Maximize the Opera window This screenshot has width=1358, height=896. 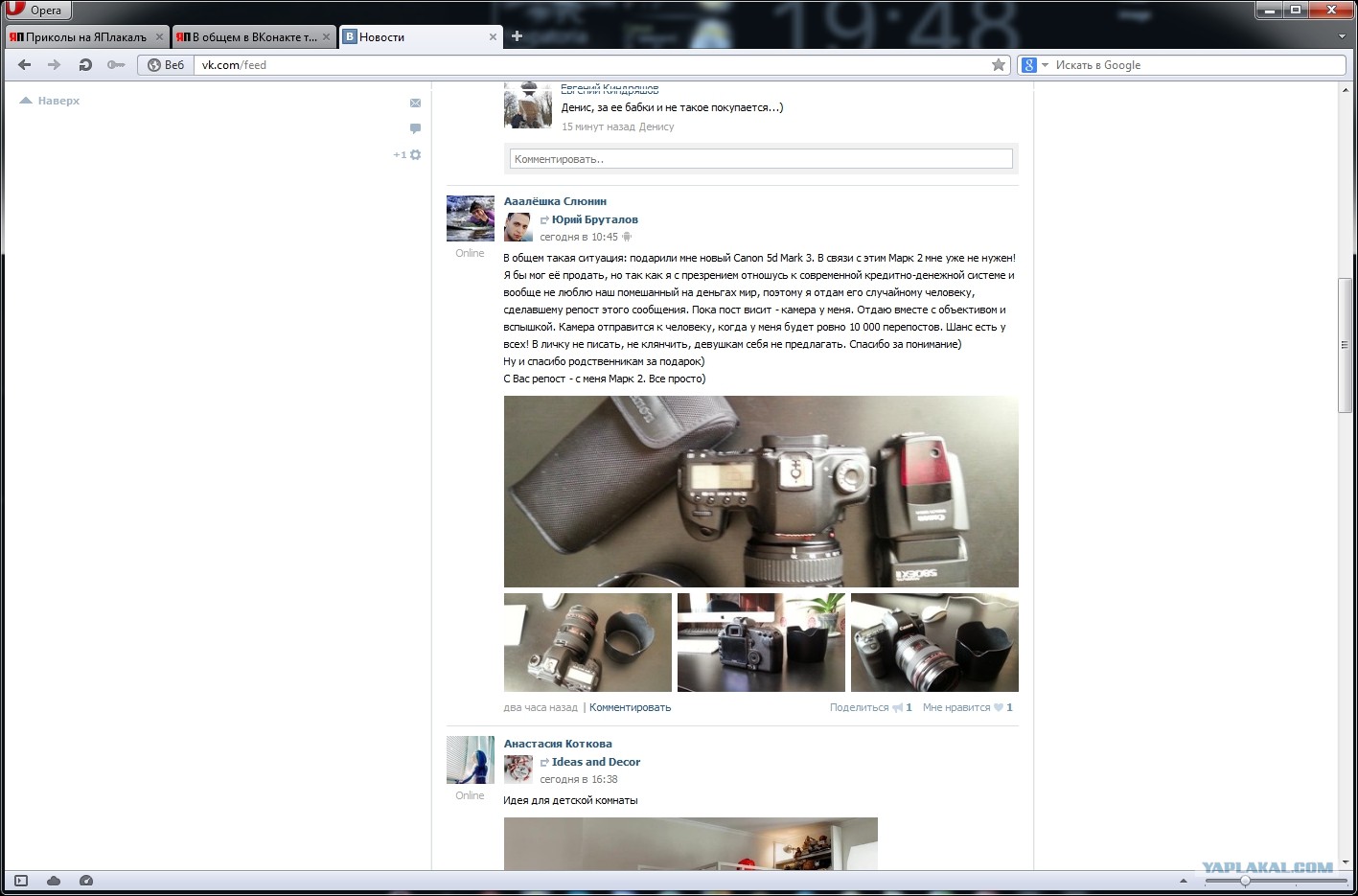coord(1296,11)
